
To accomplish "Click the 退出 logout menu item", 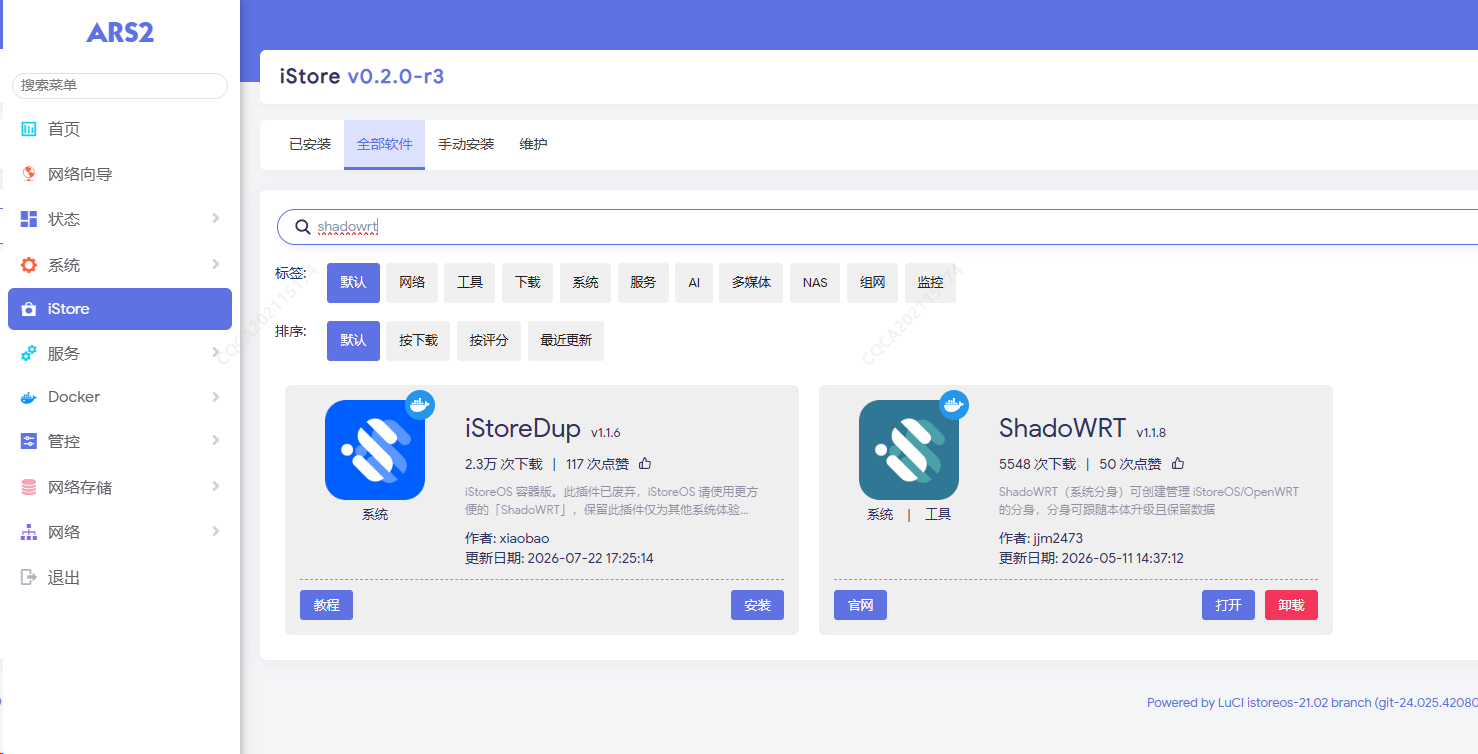I will [120, 578].
